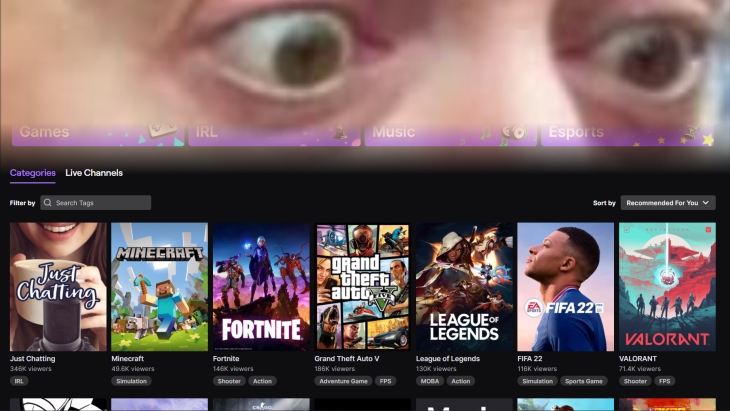
Task: Open the Fortnite cover thumbnail
Action: (261, 287)
